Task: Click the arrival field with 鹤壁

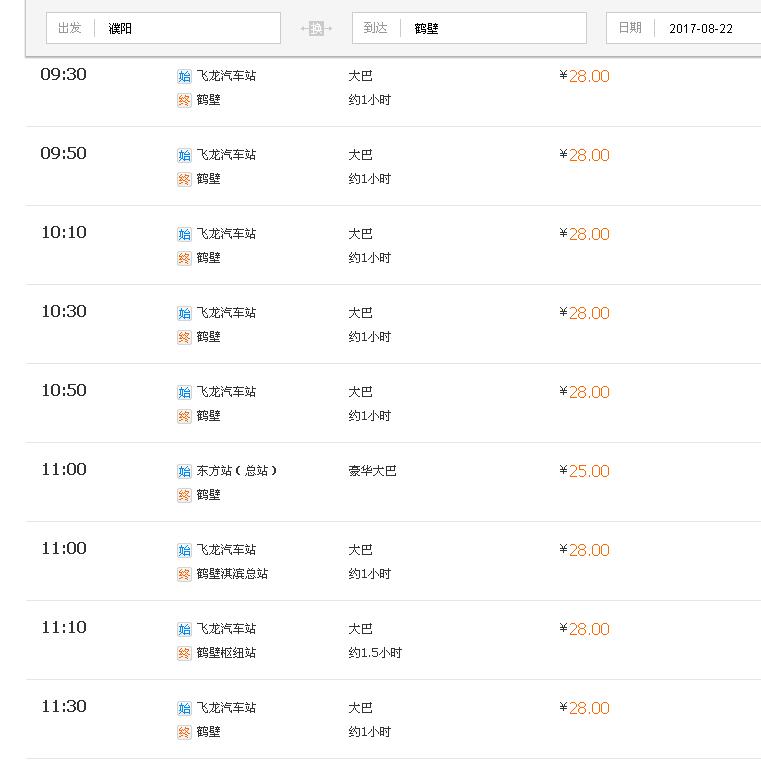Action: point(469,28)
